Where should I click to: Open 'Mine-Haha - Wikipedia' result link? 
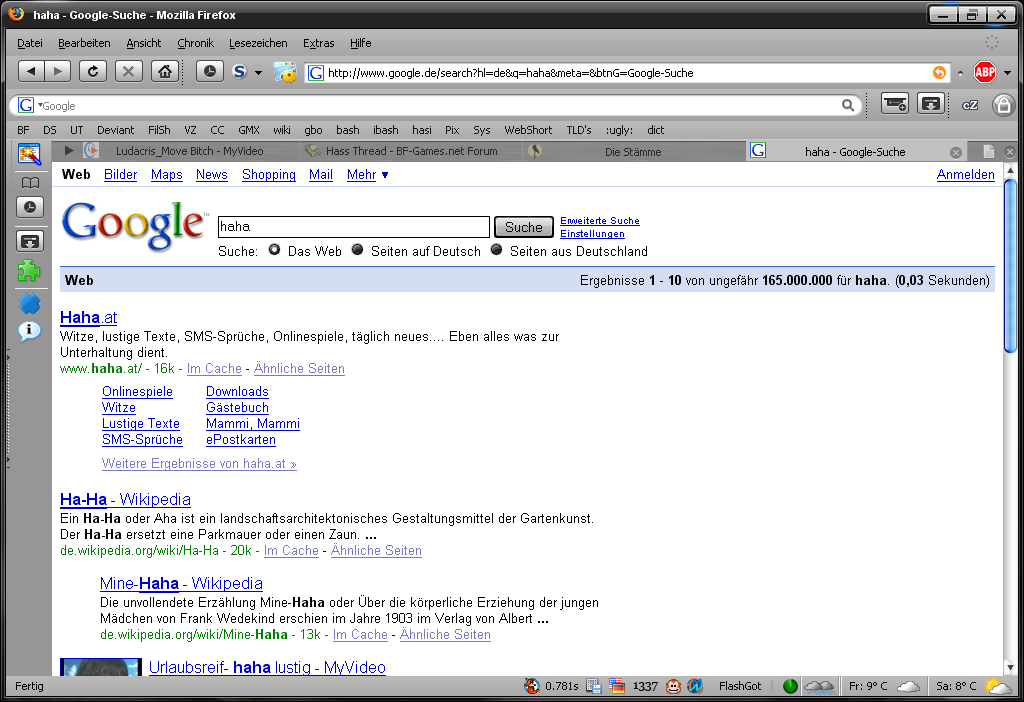182,583
